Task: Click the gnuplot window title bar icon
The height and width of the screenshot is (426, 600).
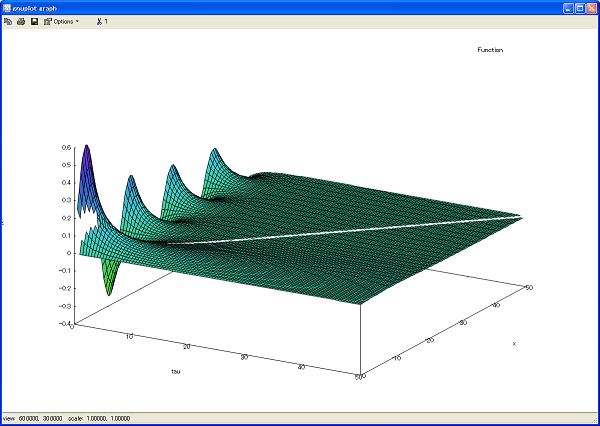Action: (x=7, y=8)
